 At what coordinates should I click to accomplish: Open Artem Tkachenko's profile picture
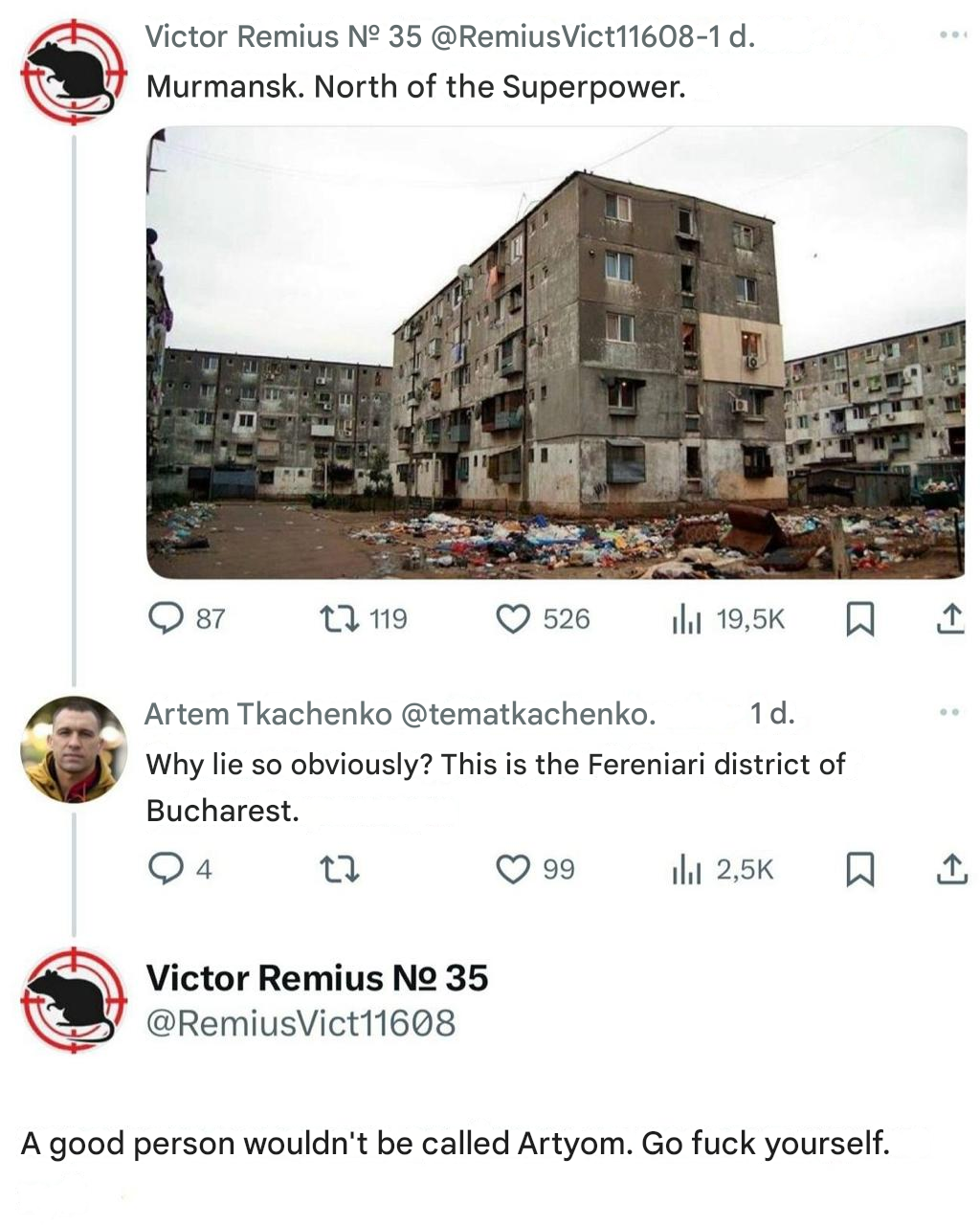[74, 749]
